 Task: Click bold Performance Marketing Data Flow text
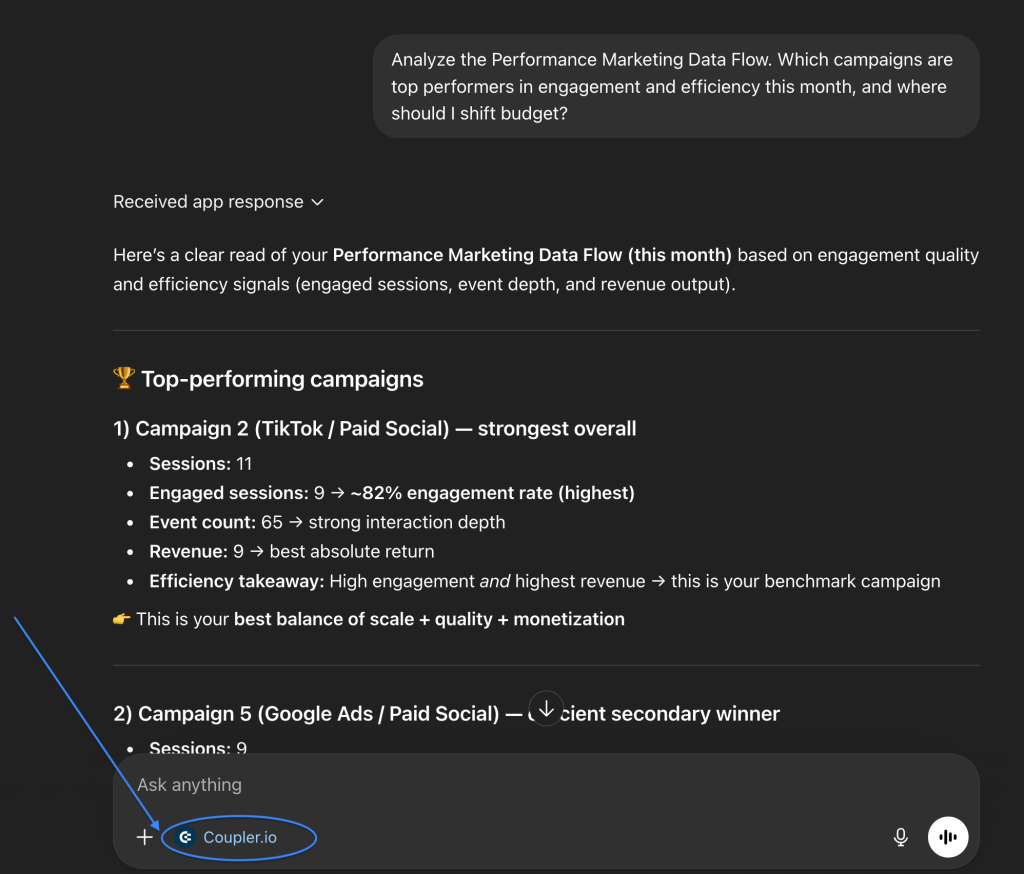pos(532,255)
